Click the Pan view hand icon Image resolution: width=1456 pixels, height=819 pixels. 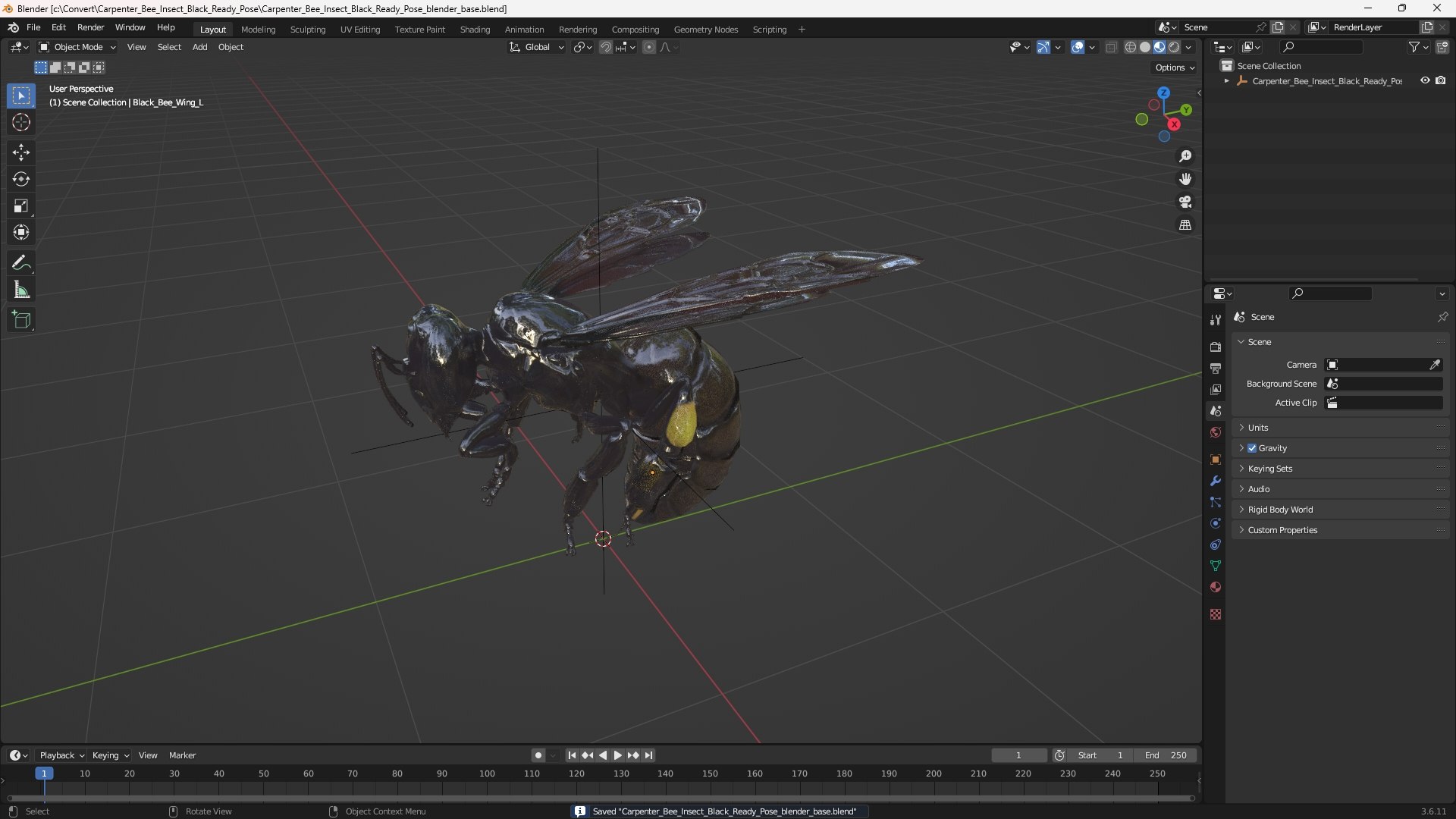(1185, 179)
